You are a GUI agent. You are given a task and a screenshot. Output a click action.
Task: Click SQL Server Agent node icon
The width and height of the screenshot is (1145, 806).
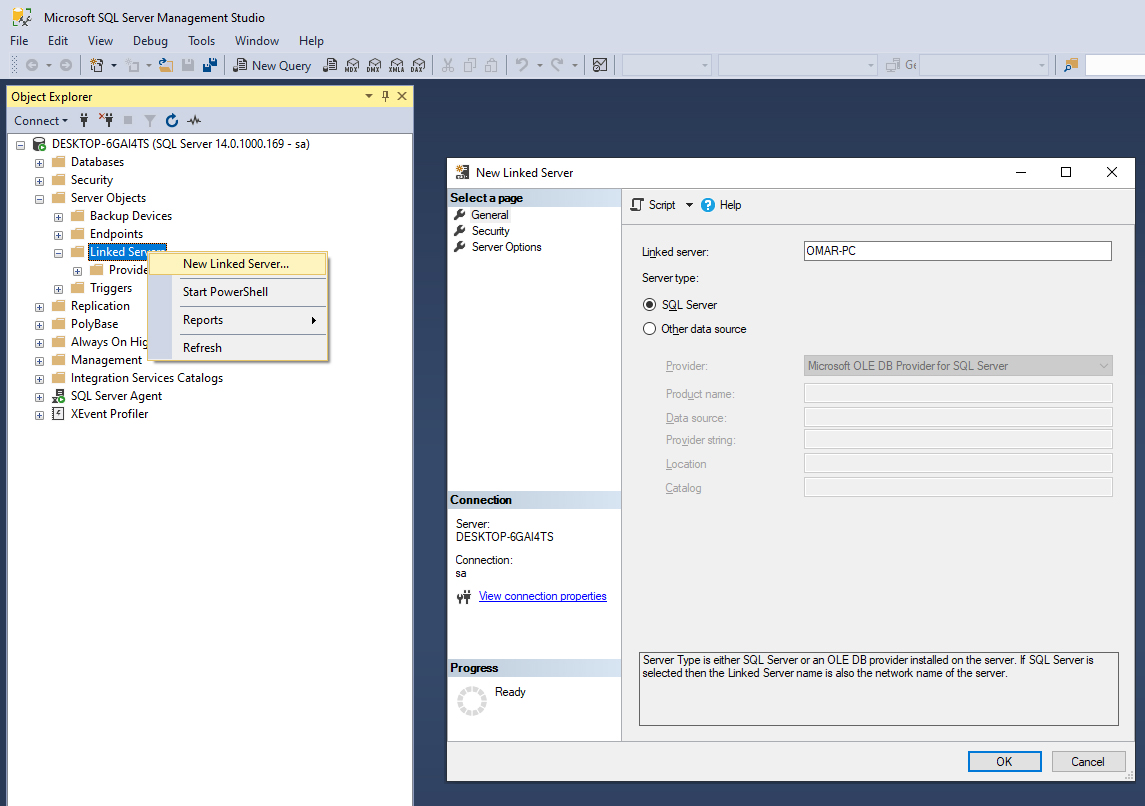(x=58, y=396)
